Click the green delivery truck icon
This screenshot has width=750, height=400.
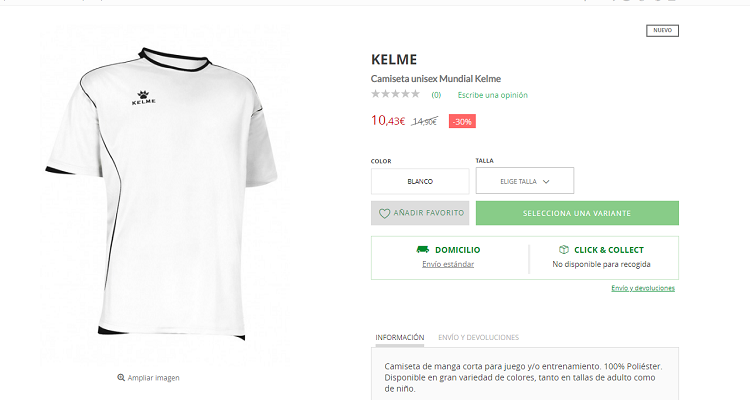pyautogui.click(x=423, y=249)
